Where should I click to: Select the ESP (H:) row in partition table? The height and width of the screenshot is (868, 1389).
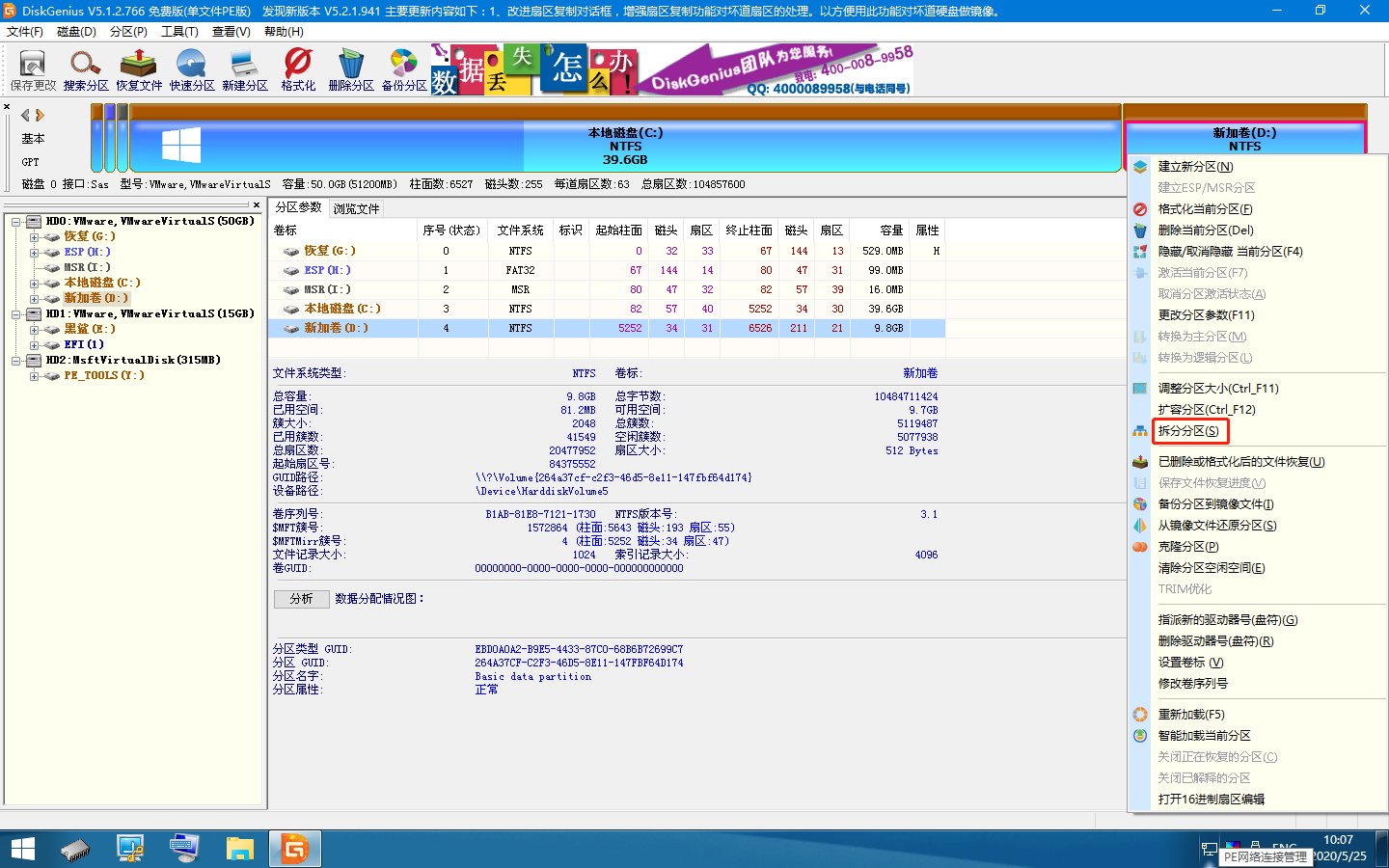pyautogui.click(x=608, y=270)
